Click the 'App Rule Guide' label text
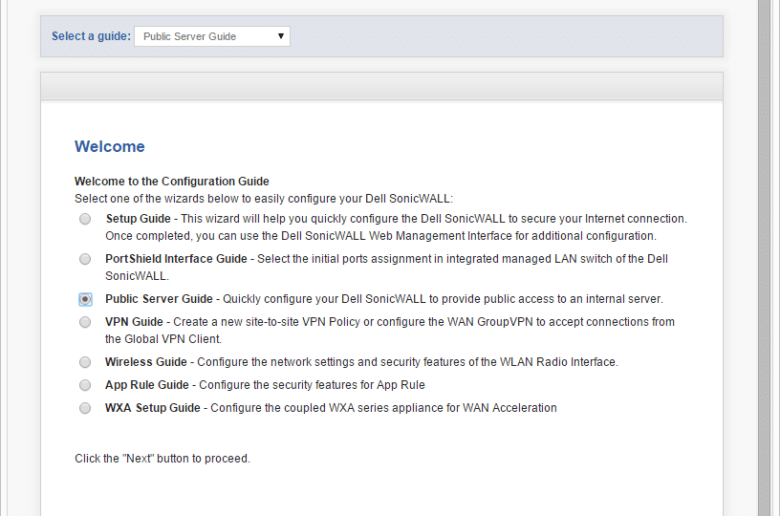 [147, 385]
